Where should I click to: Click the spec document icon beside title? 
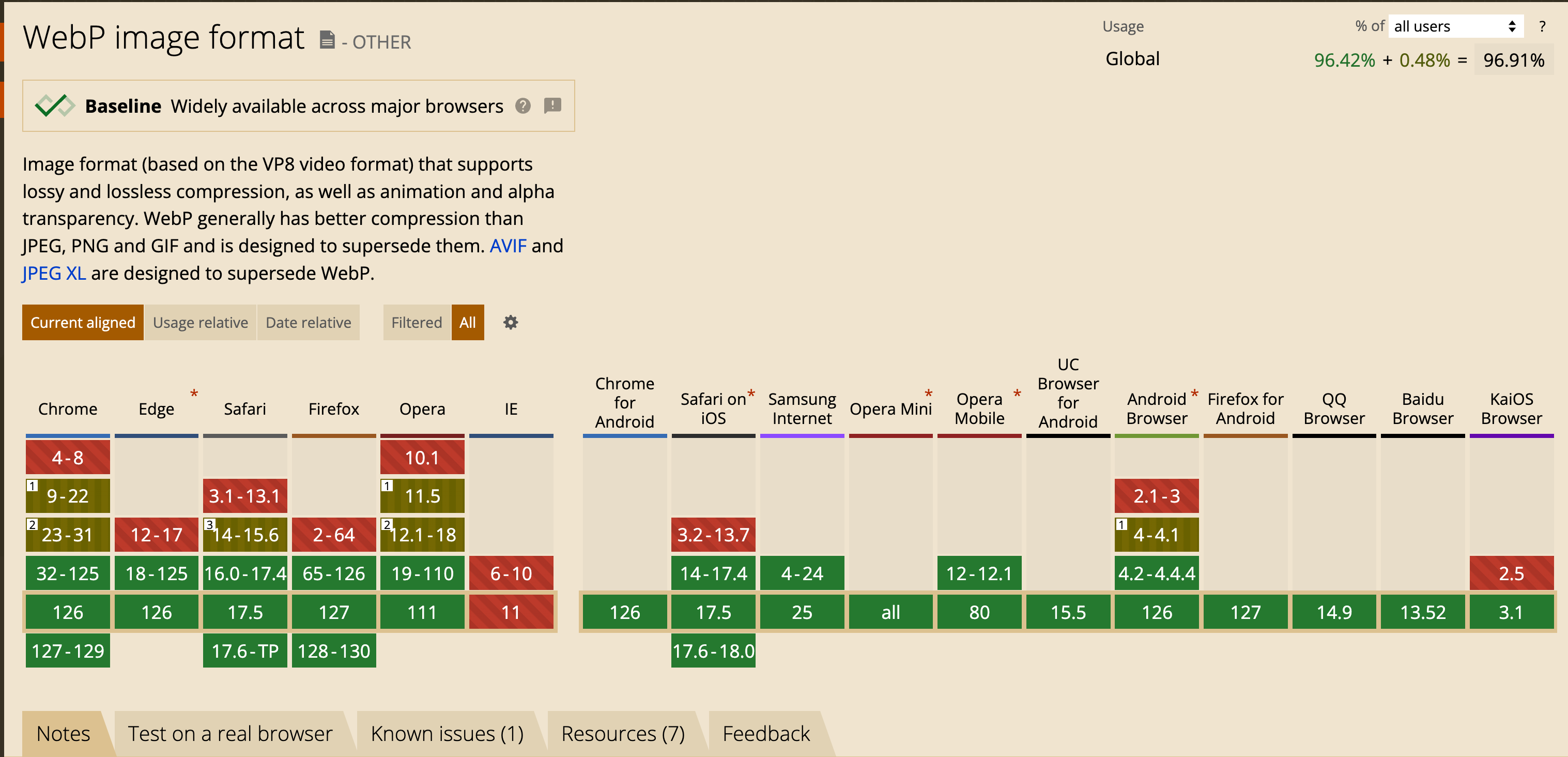[x=327, y=40]
